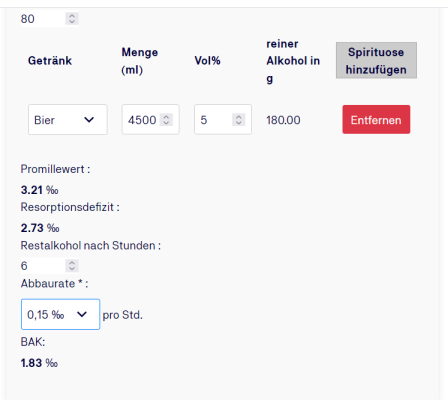Decrease the weight value 80 with down arrow
Screen dimensions: 448x400
[72, 22]
